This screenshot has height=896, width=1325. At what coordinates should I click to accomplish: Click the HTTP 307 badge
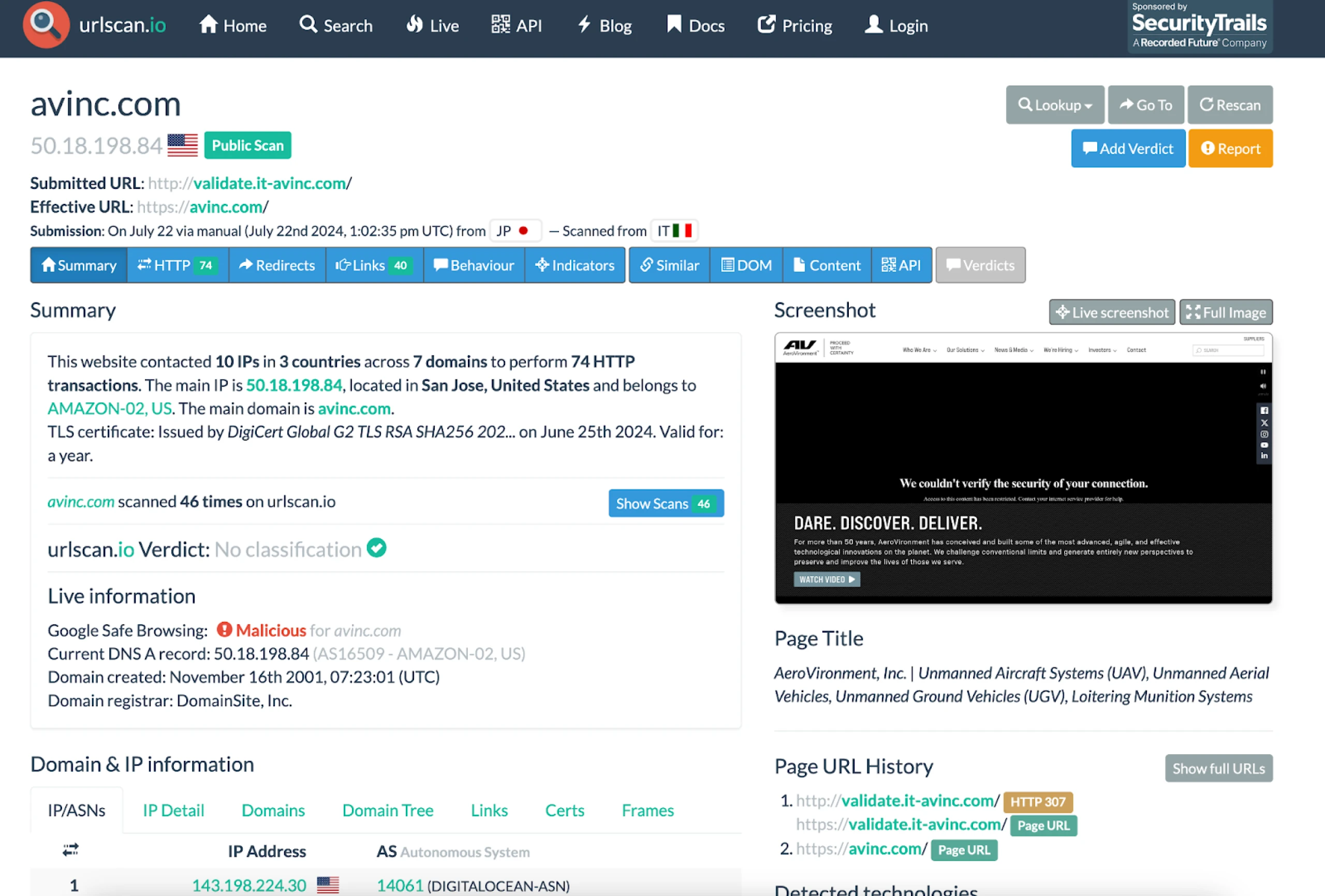pyautogui.click(x=1038, y=802)
